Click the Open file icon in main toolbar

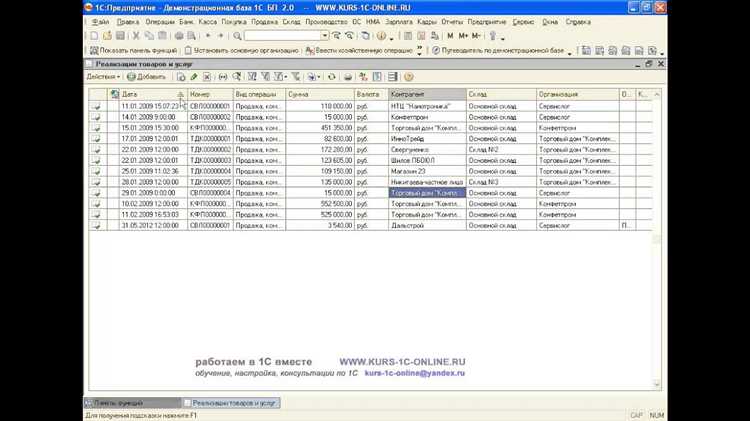107,36
